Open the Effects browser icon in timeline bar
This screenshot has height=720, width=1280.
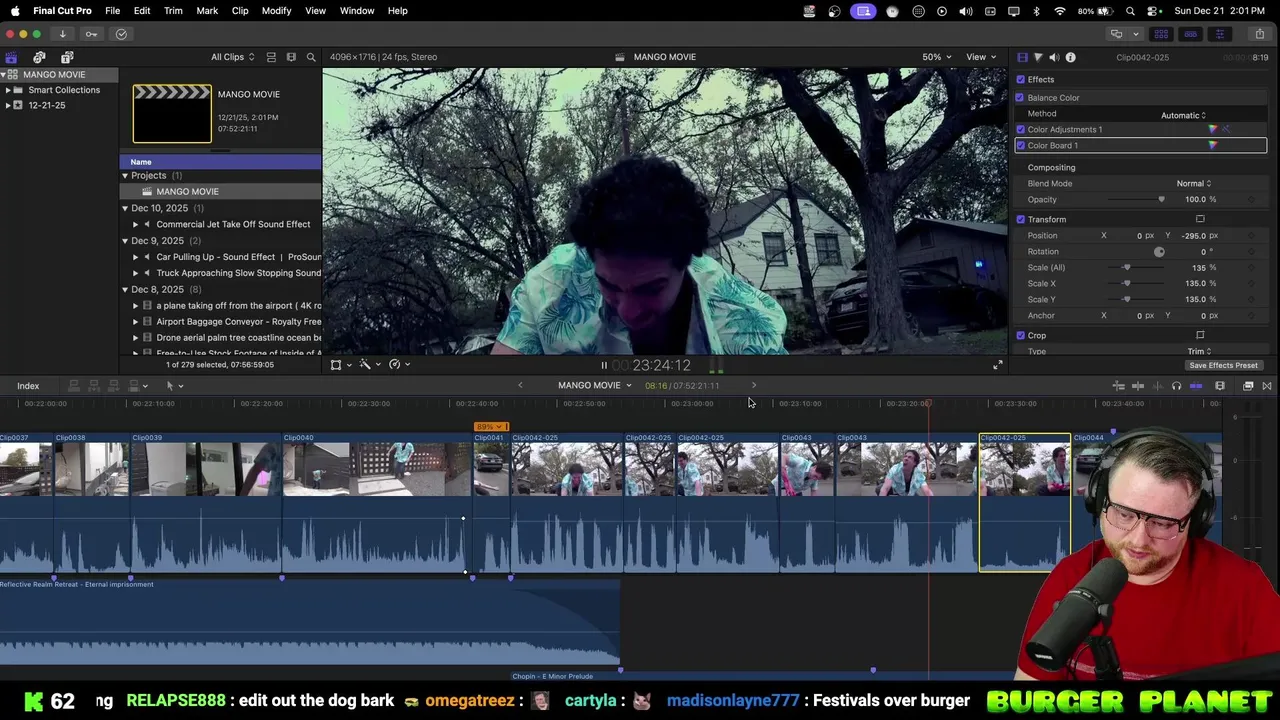pos(1248,386)
